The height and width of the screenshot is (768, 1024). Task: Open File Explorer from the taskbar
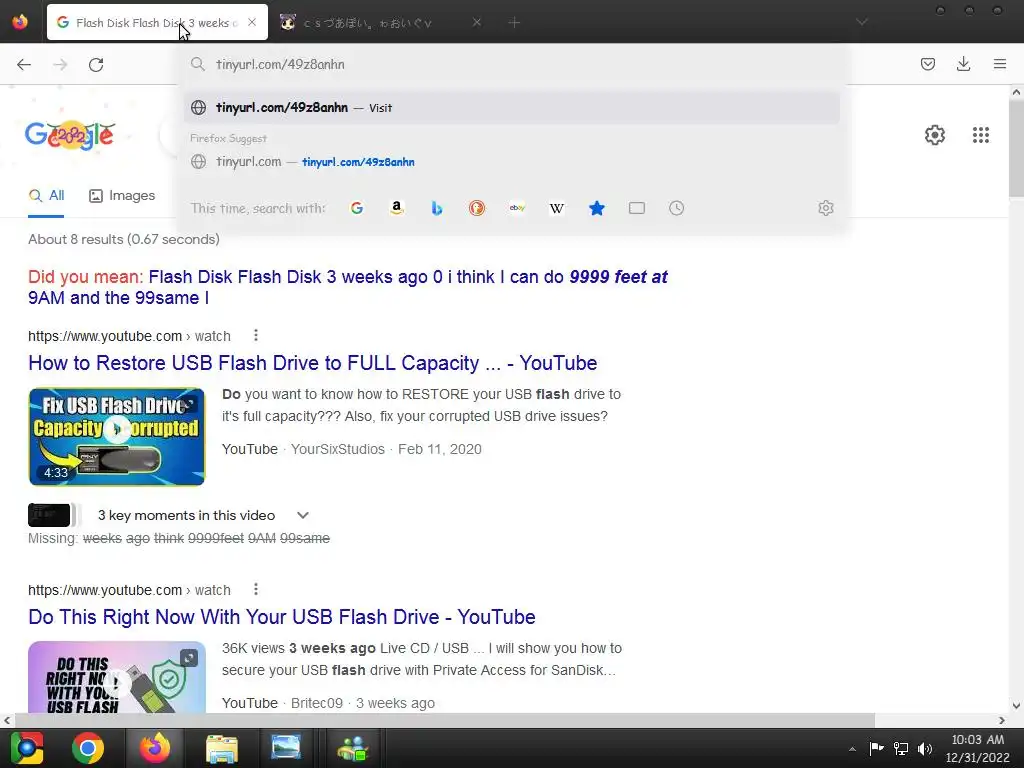[222, 748]
